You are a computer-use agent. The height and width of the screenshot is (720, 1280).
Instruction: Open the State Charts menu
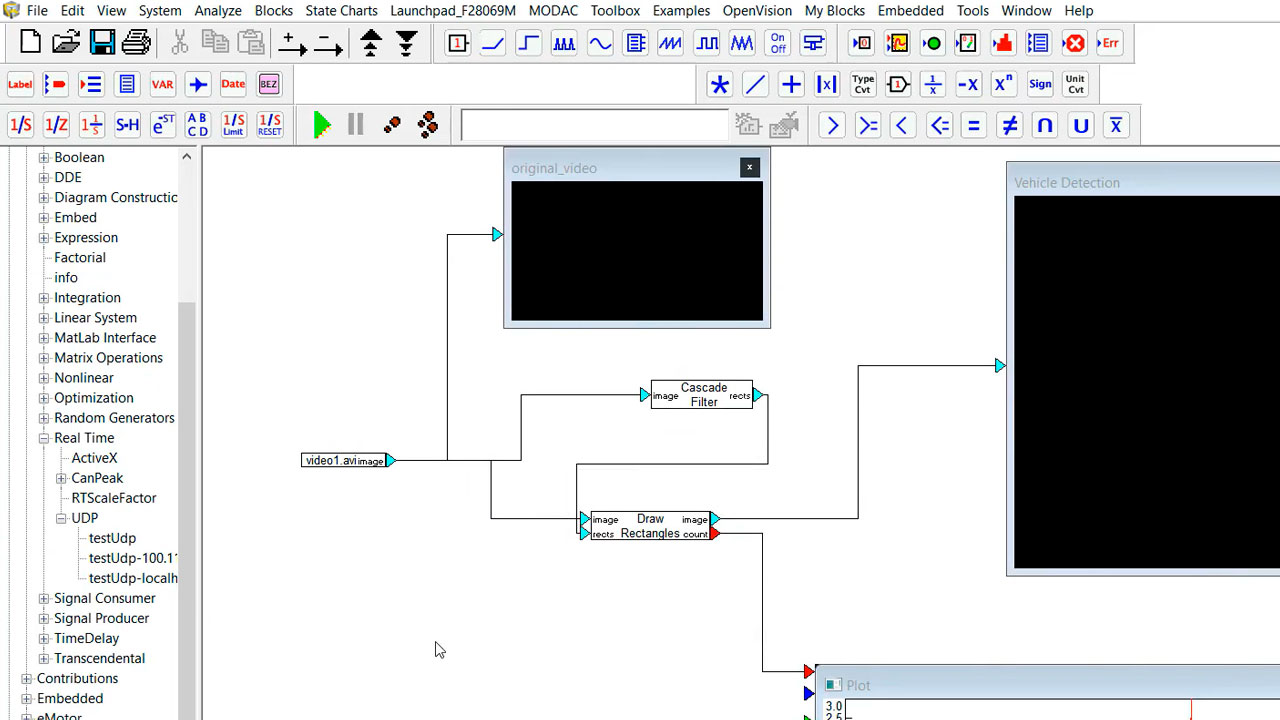[341, 11]
